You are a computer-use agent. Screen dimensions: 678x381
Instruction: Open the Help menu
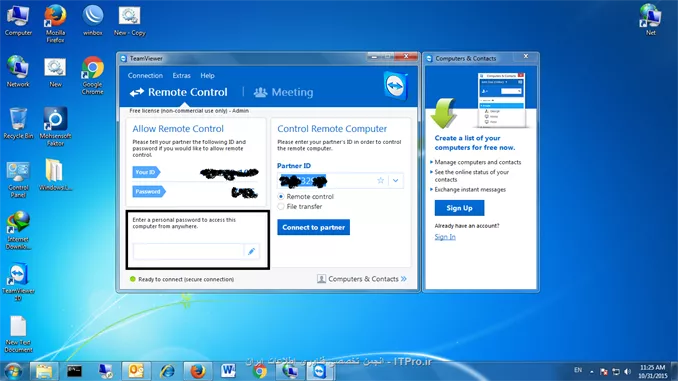[x=208, y=75]
